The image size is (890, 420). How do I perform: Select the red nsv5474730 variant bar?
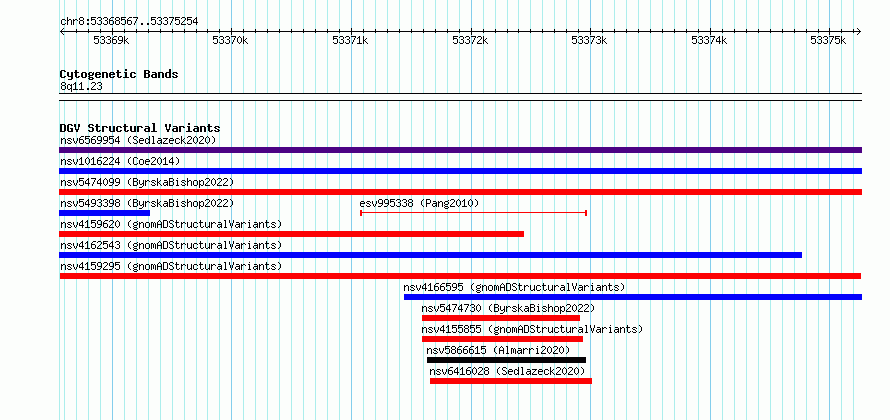click(501, 318)
